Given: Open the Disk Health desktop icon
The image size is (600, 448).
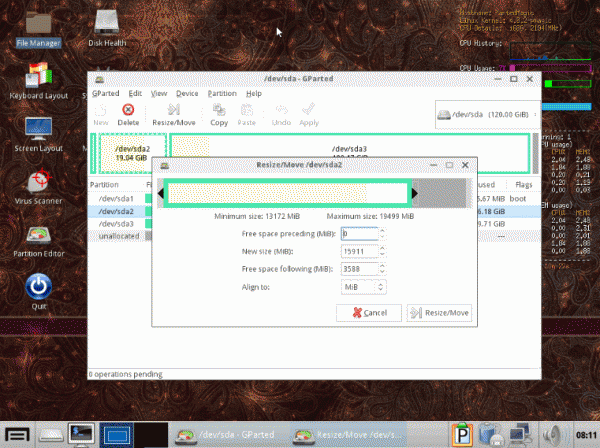Looking at the screenshot, I should click(x=106, y=27).
